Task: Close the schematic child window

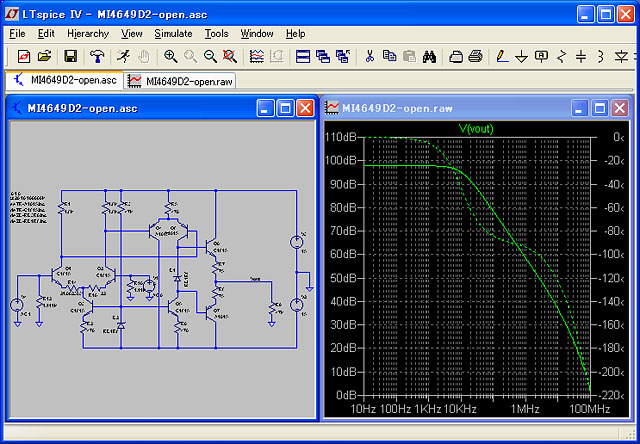Action: click(305, 109)
